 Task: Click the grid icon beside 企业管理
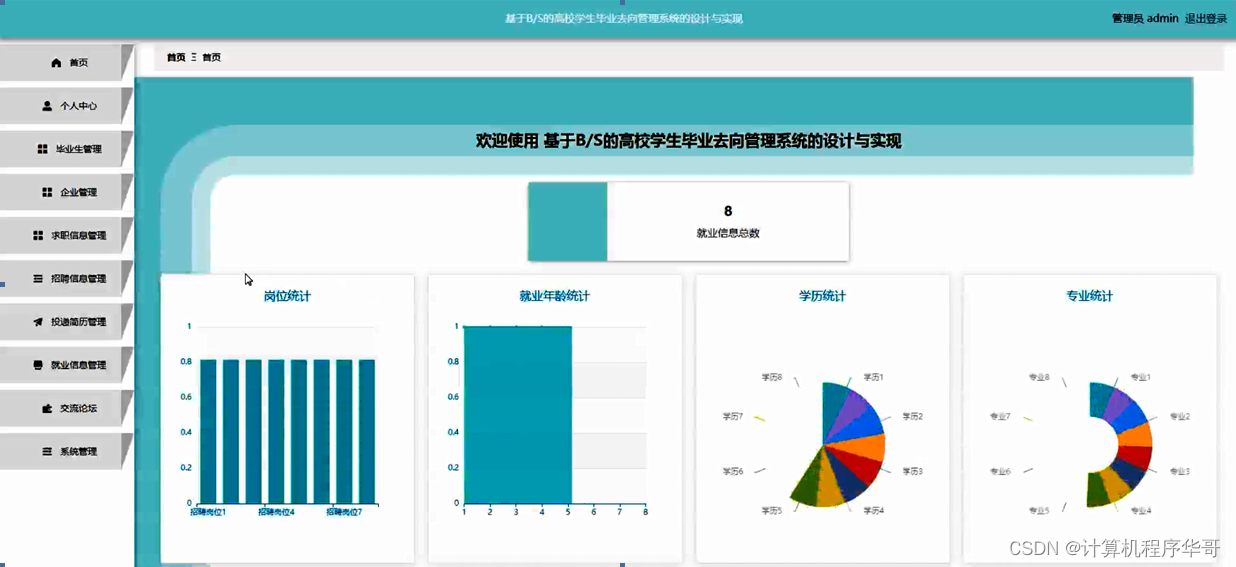tap(47, 192)
